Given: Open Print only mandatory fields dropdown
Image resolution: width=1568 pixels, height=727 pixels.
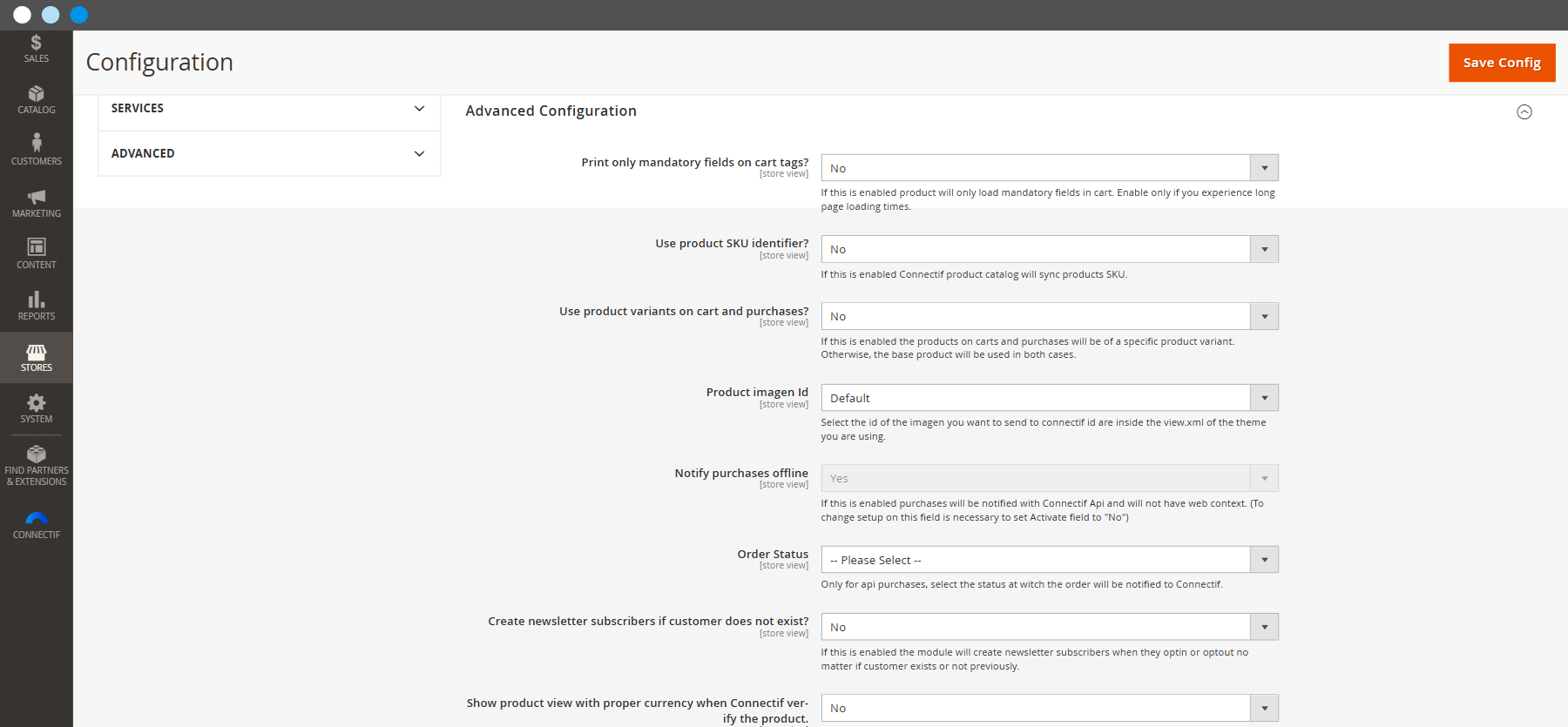Looking at the screenshot, I should [1050, 168].
